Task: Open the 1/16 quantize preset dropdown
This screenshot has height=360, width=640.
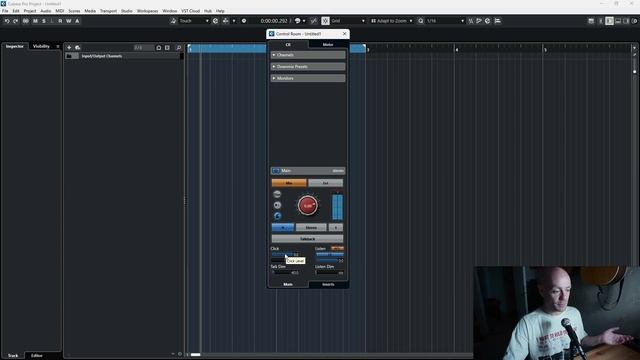Action: [x=462, y=21]
